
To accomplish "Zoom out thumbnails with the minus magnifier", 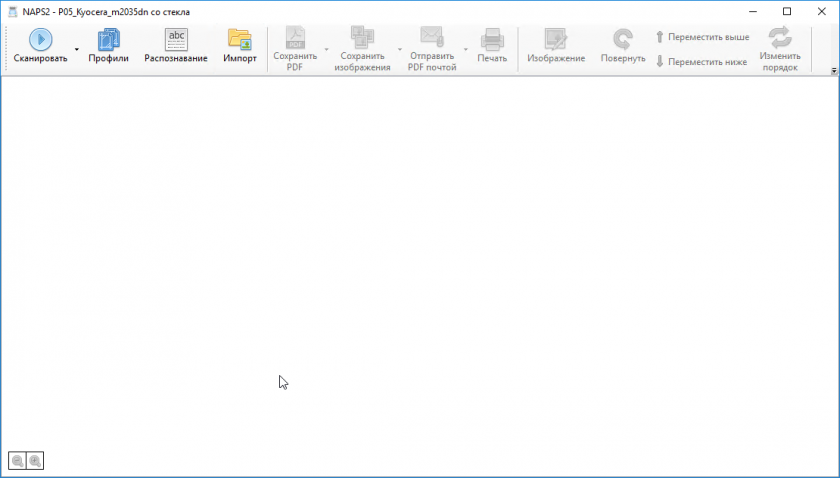I will [17, 461].
